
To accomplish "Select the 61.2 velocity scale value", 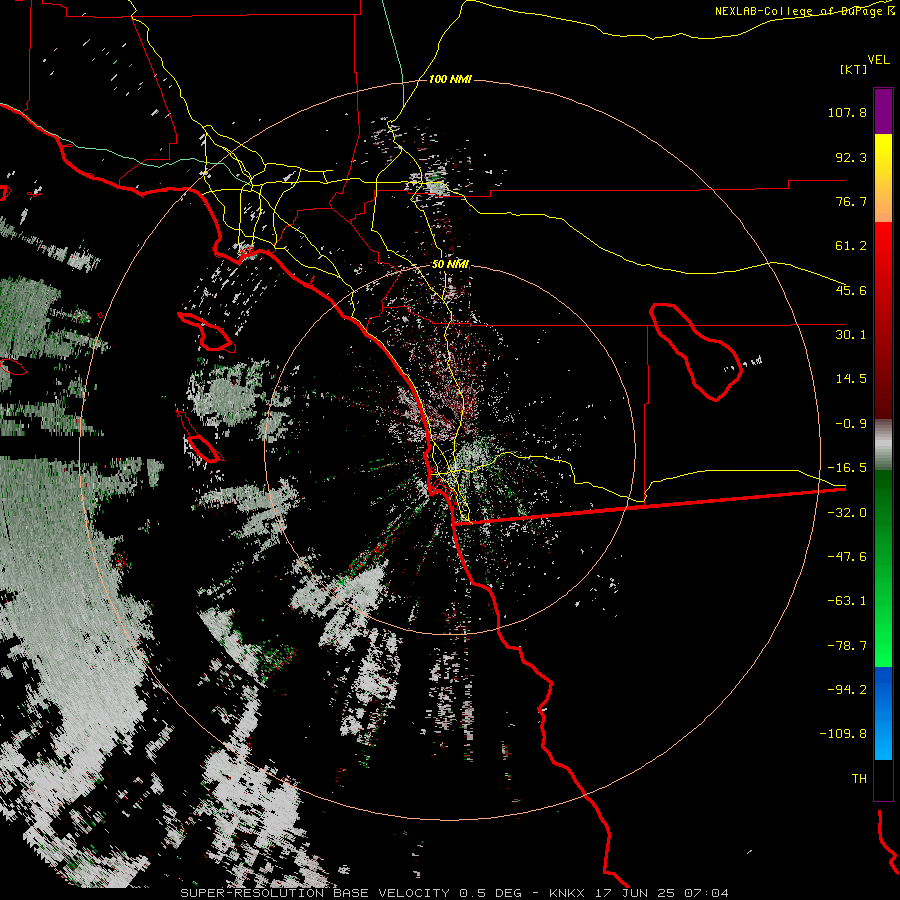I will tap(851, 246).
